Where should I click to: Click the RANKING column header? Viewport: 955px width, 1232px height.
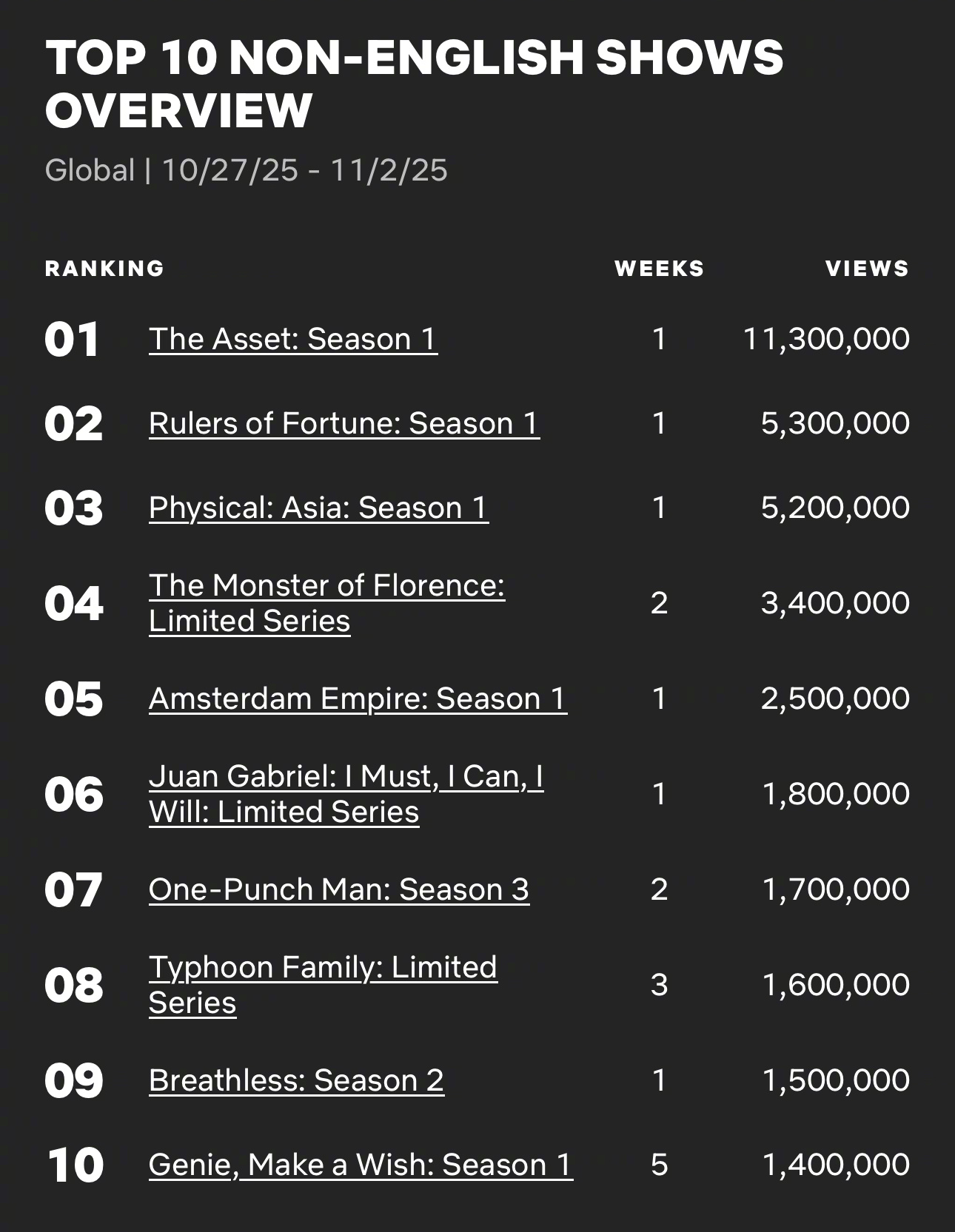(104, 269)
